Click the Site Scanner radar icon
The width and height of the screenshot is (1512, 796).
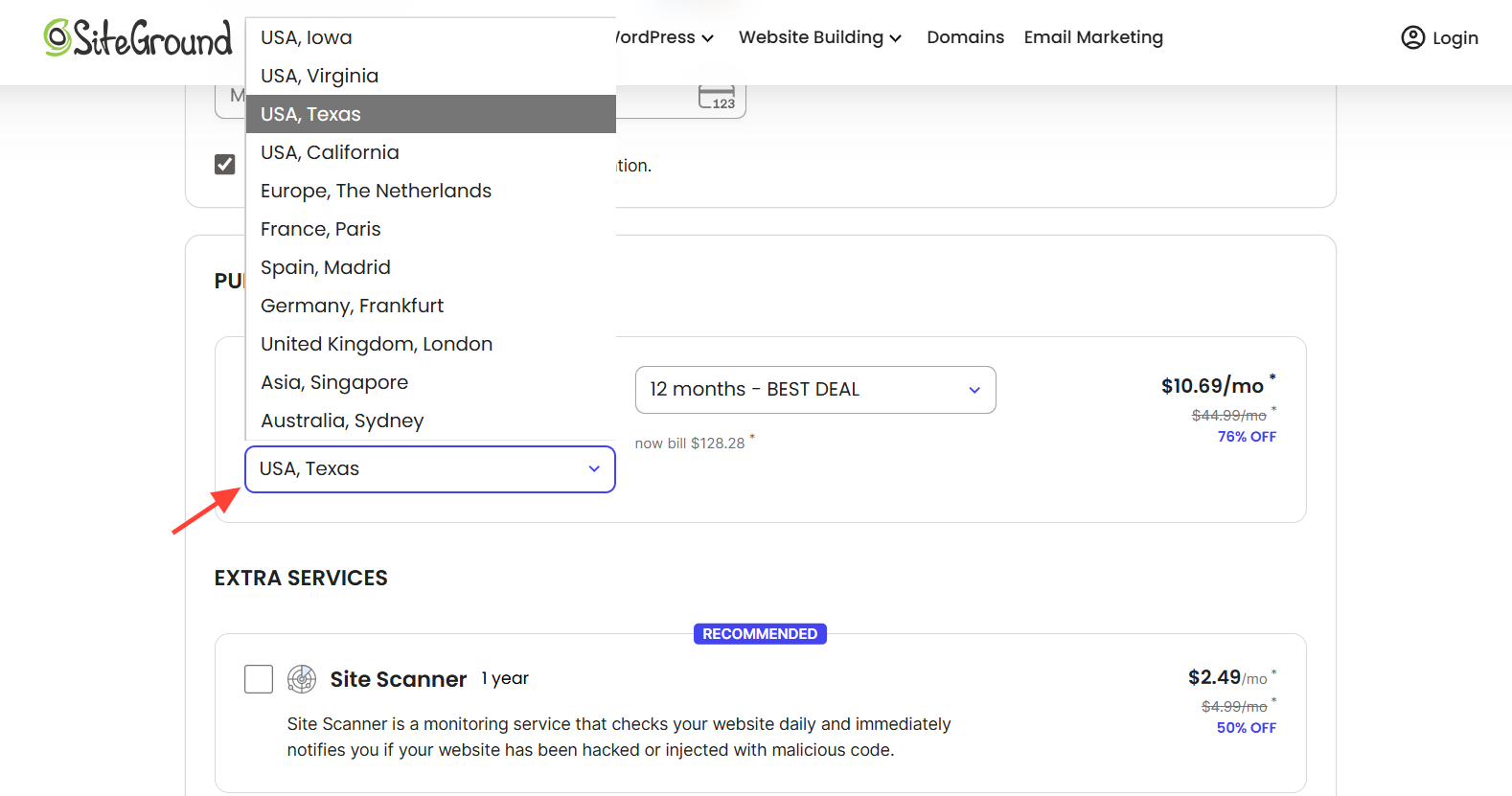(302, 679)
